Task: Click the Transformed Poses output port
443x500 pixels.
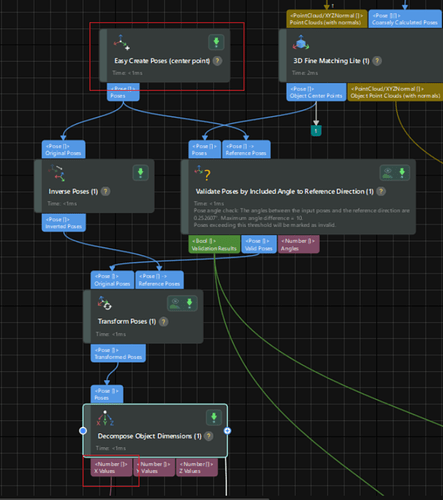Action: (x=118, y=353)
